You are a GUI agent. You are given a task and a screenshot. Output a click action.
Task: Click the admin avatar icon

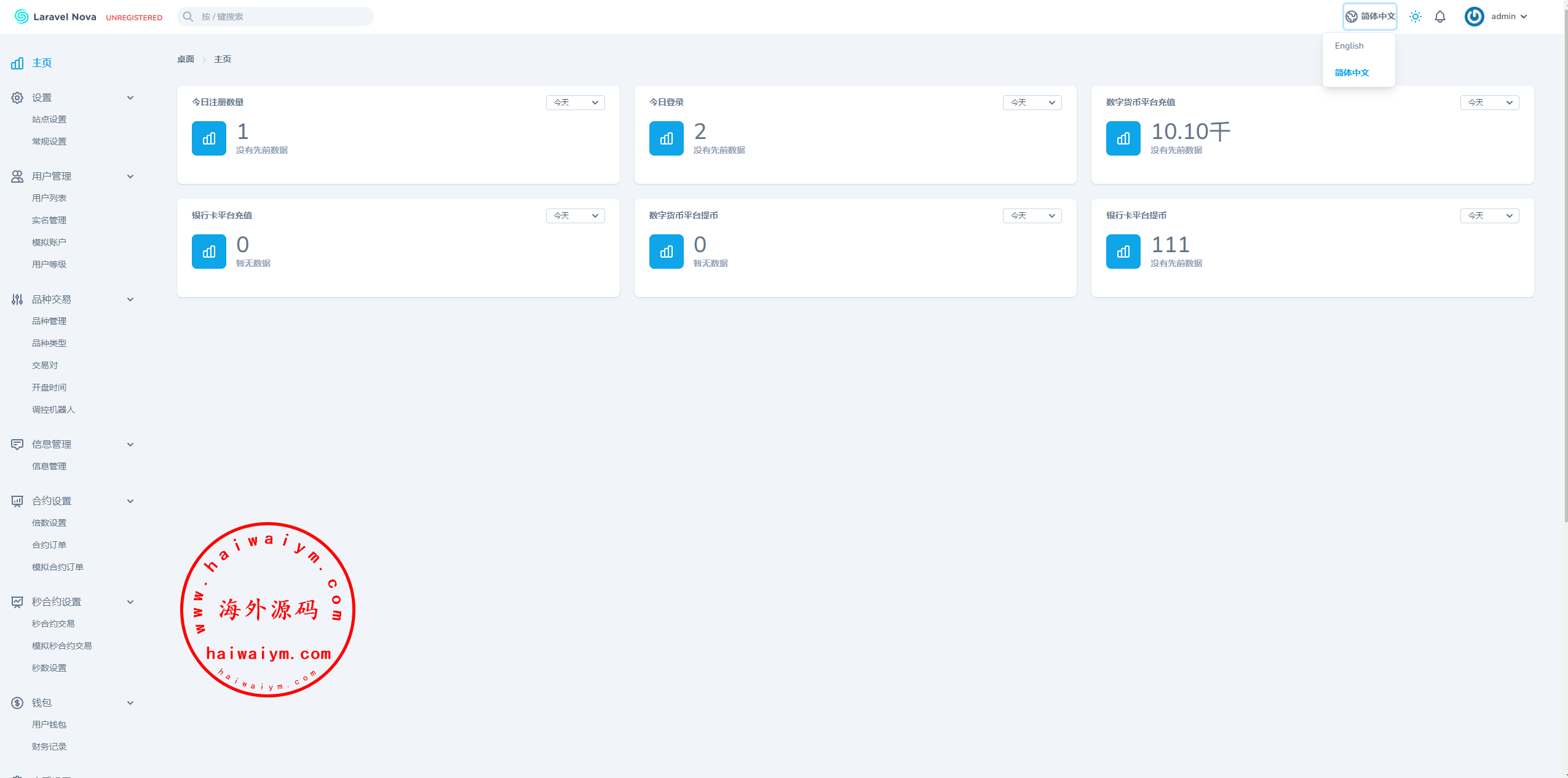tap(1474, 17)
